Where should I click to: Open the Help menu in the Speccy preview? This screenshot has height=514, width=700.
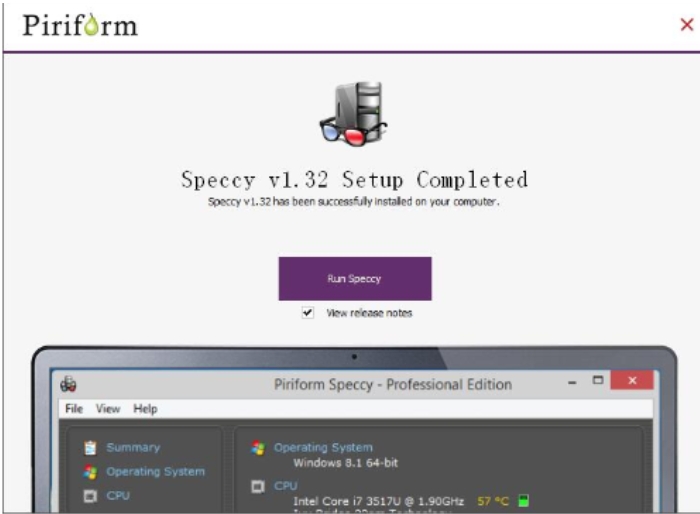[145, 409]
